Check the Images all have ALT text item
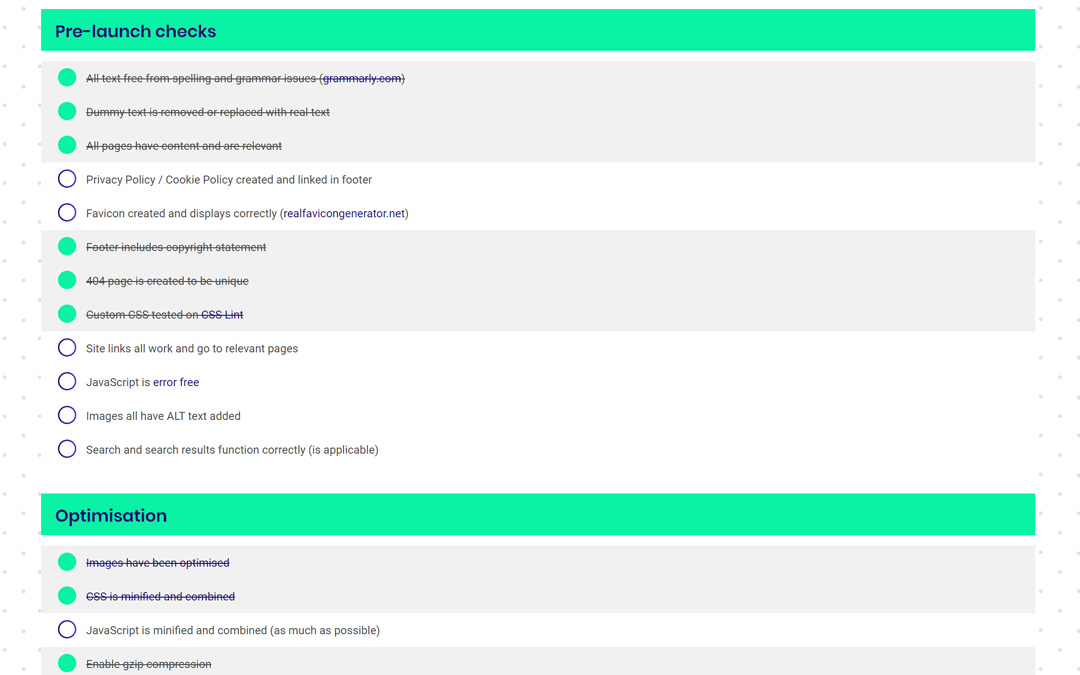The height and width of the screenshot is (675, 1080). click(67, 415)
